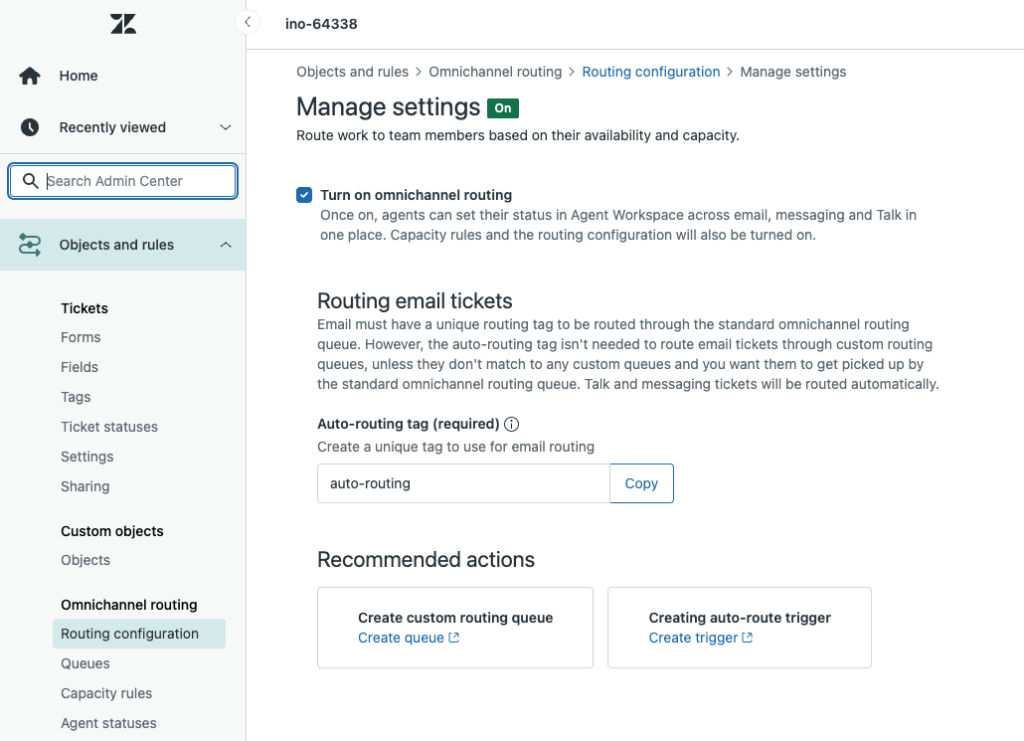Click the search magnifier icon
The image size is (1024, 741).
pyautogui.click(x=29, y=181)
